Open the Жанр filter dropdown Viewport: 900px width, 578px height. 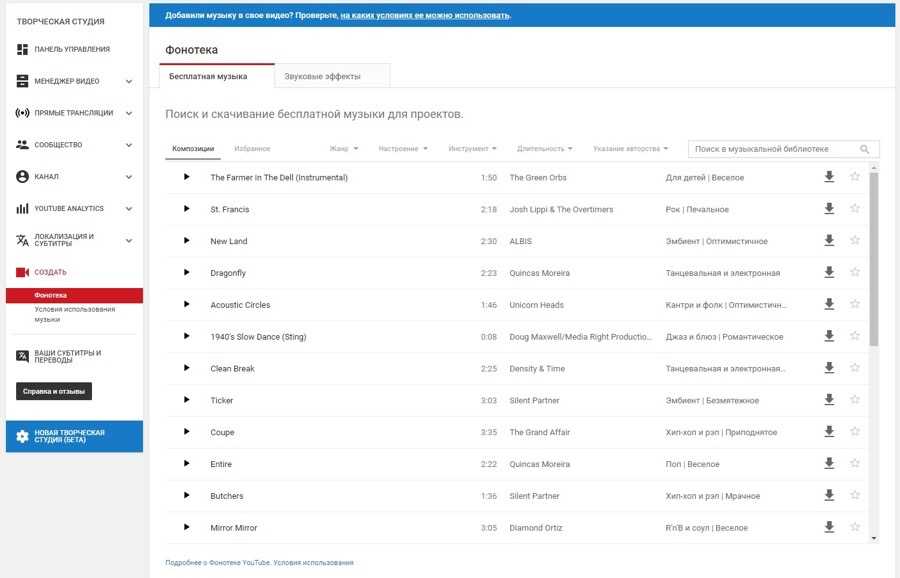point(343,149)
